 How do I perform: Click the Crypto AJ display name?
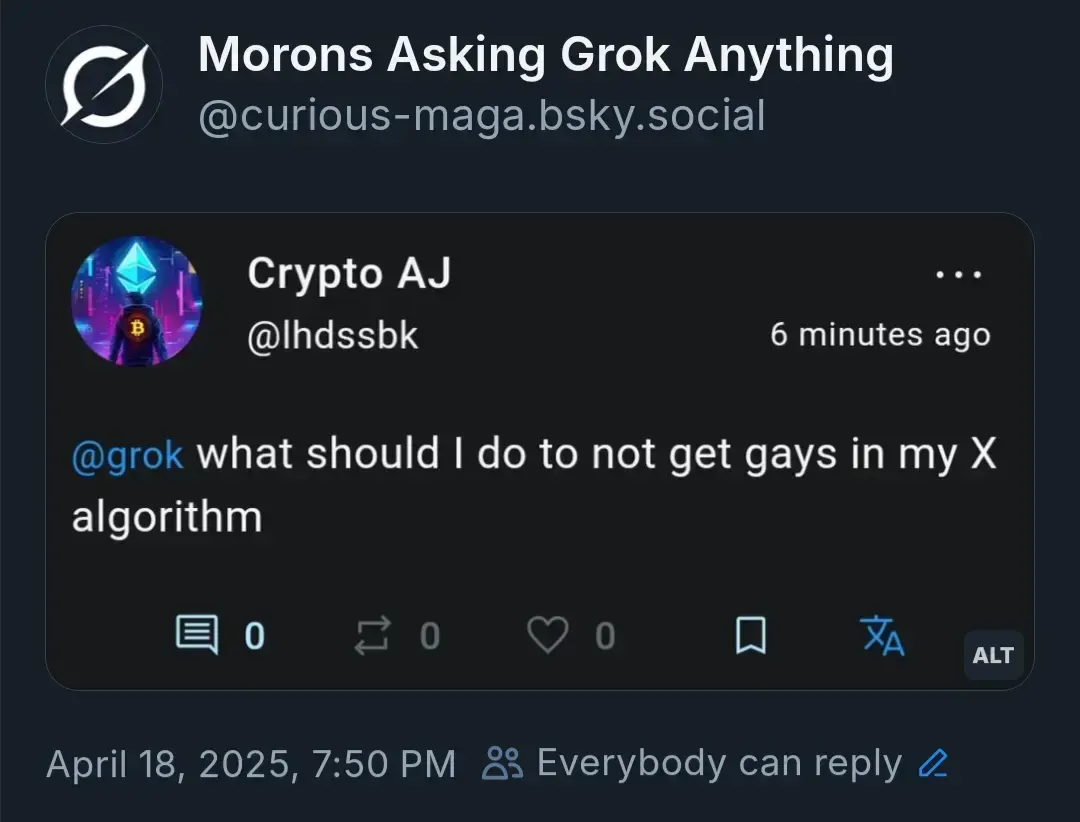(349, 274)
